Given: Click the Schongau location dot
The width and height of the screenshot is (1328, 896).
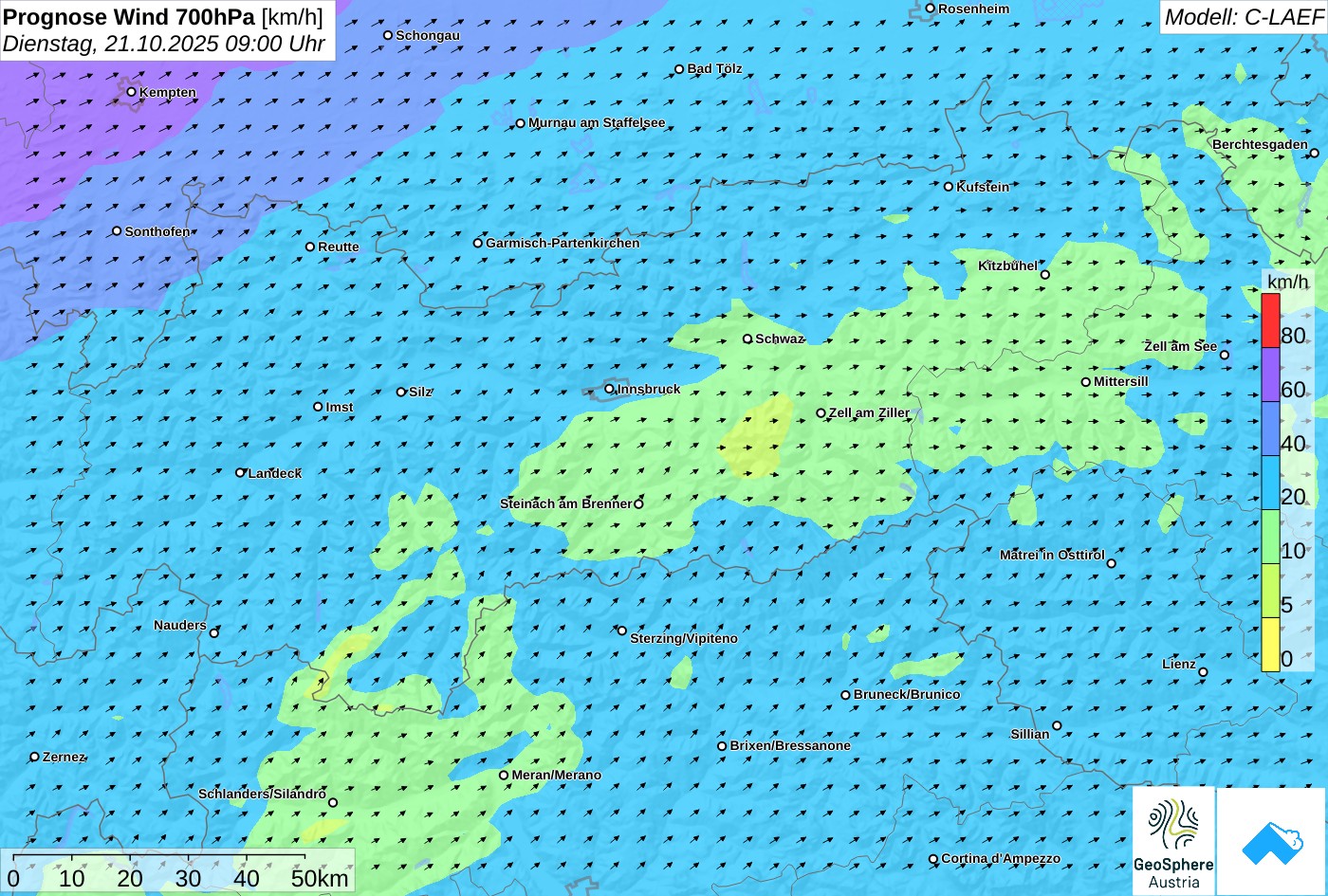Looking at the screenshot, I should coord(388,35).
